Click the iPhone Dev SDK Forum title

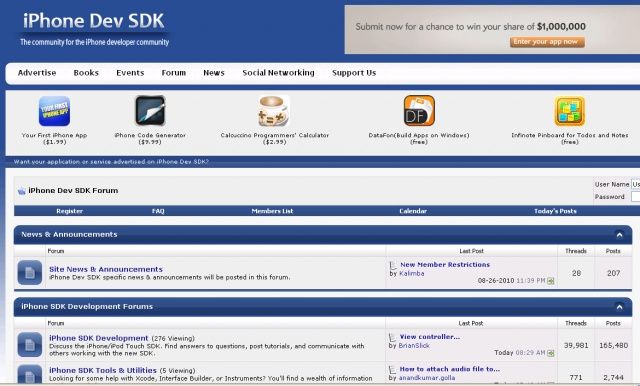[x=73, y=191]
